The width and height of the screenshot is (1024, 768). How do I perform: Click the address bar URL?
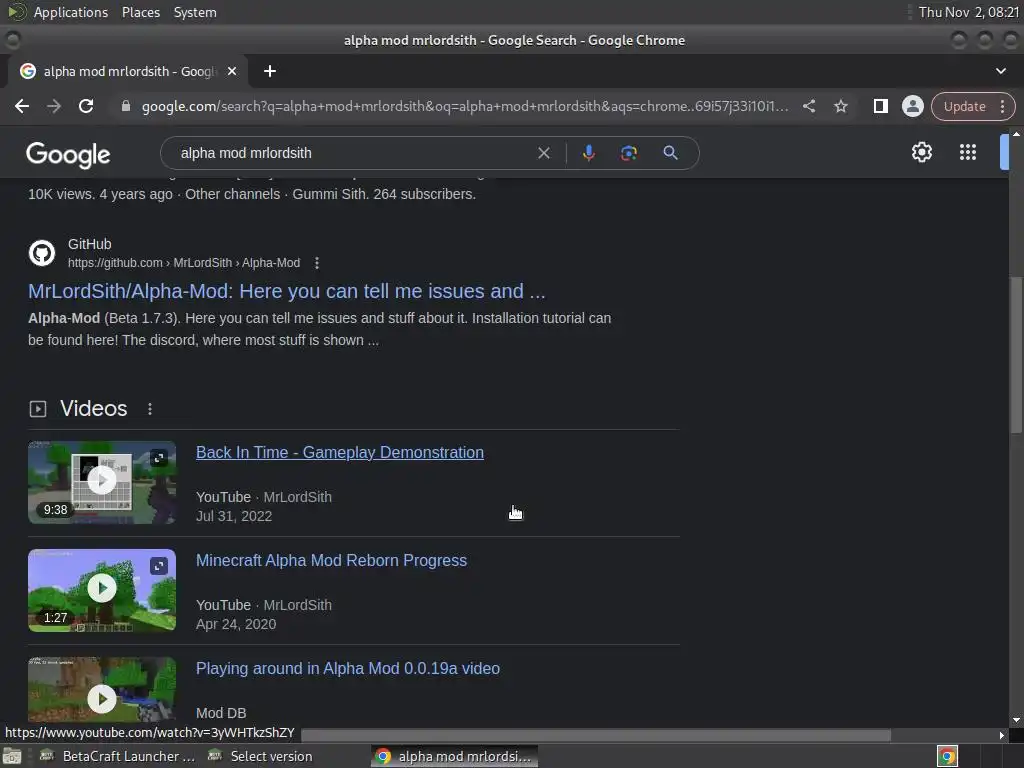(x=465, y=106)
